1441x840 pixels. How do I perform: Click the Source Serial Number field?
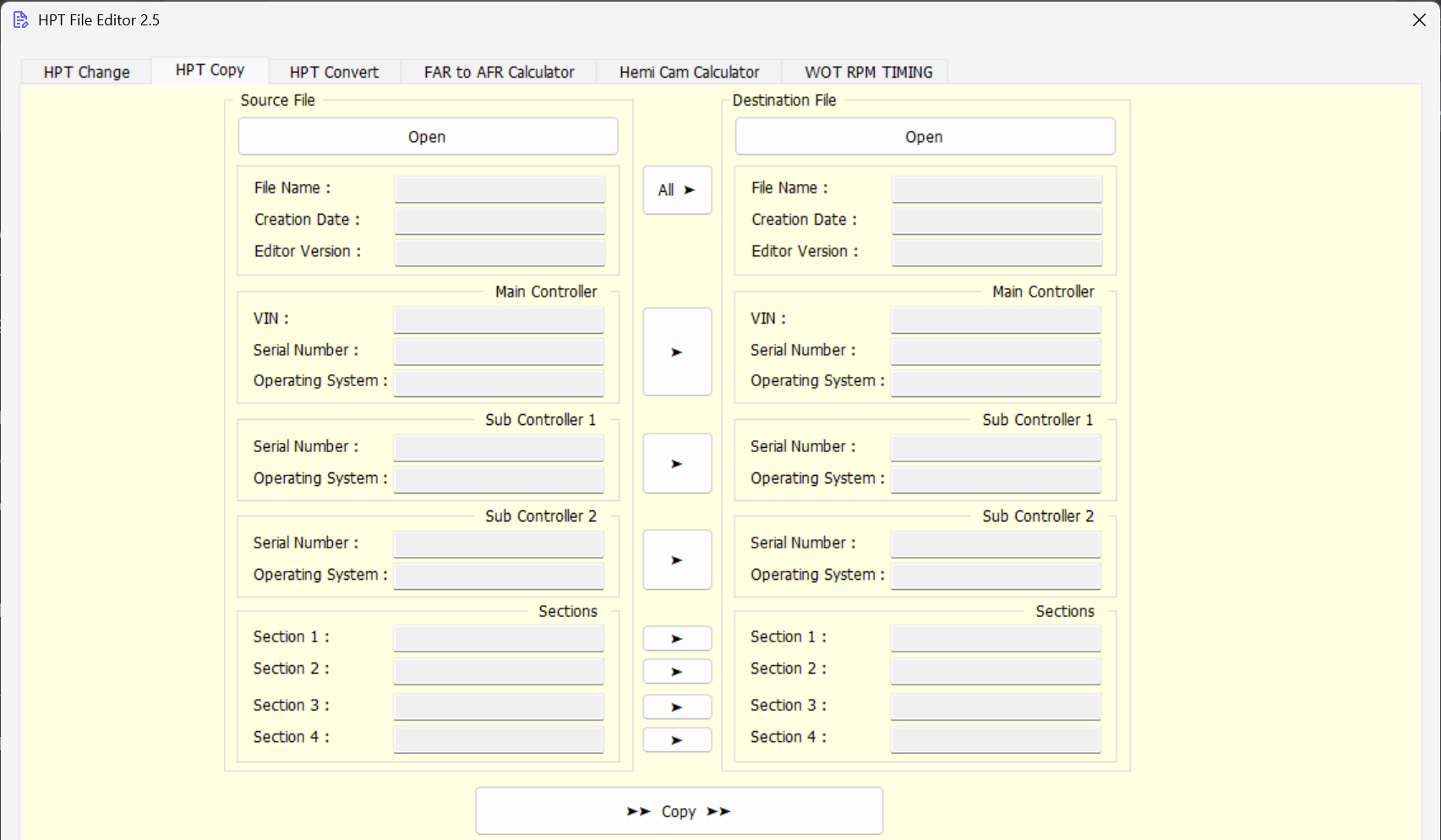(499, 350)
